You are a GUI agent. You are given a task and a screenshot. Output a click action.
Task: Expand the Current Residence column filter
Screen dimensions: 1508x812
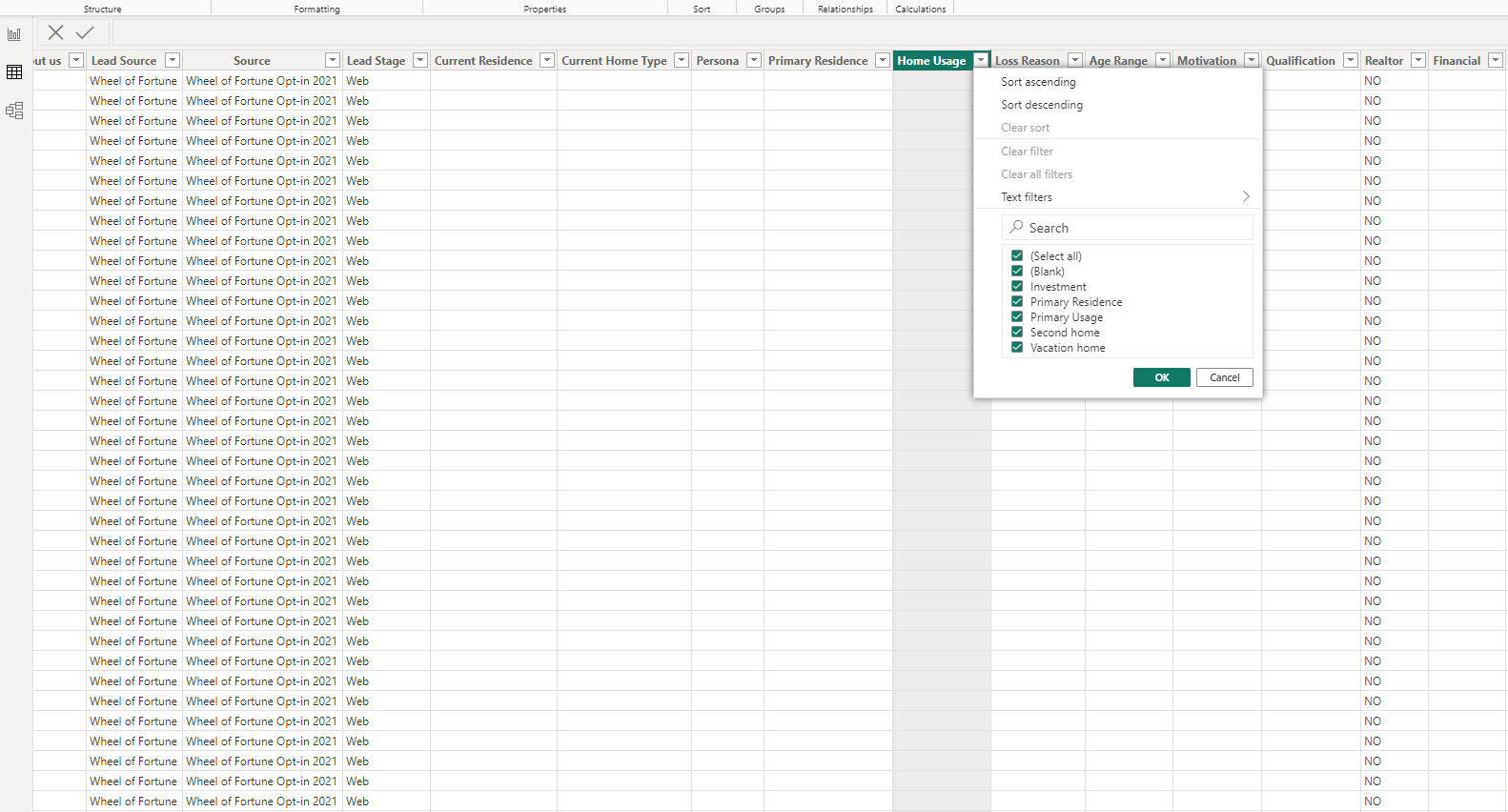(547, 60)
